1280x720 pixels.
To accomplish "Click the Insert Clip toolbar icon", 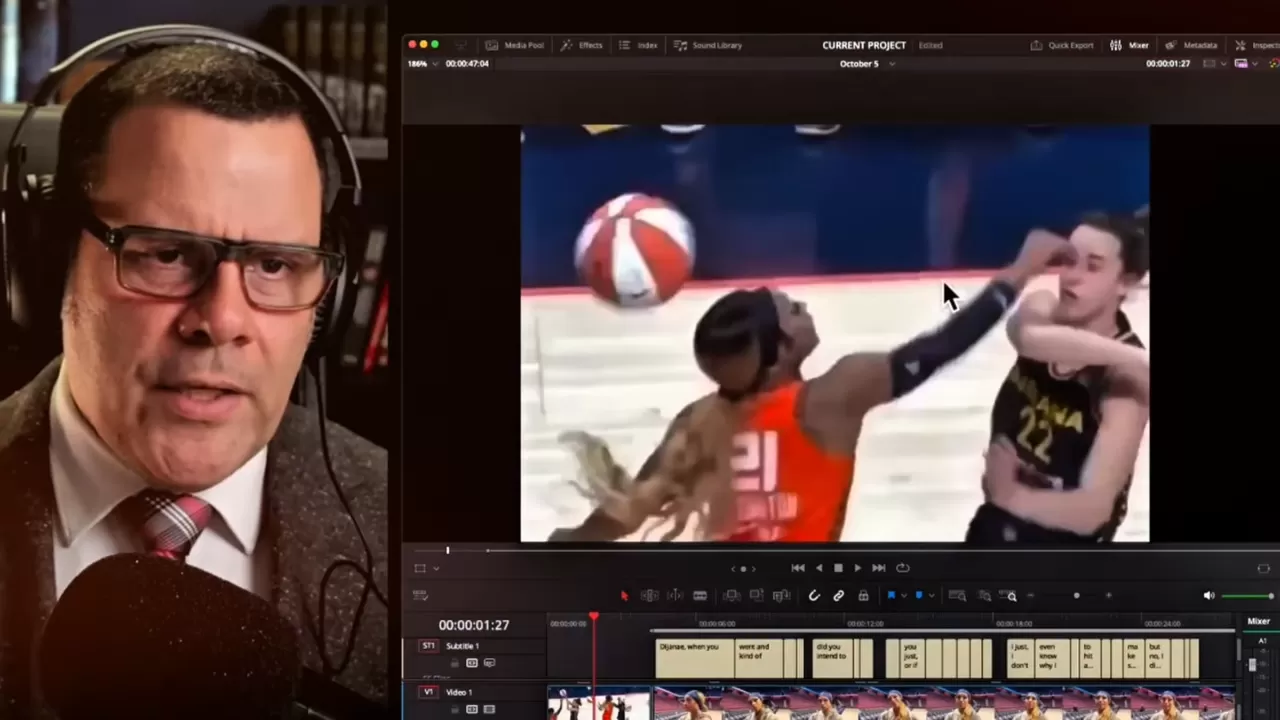I will tap(731, 596).
